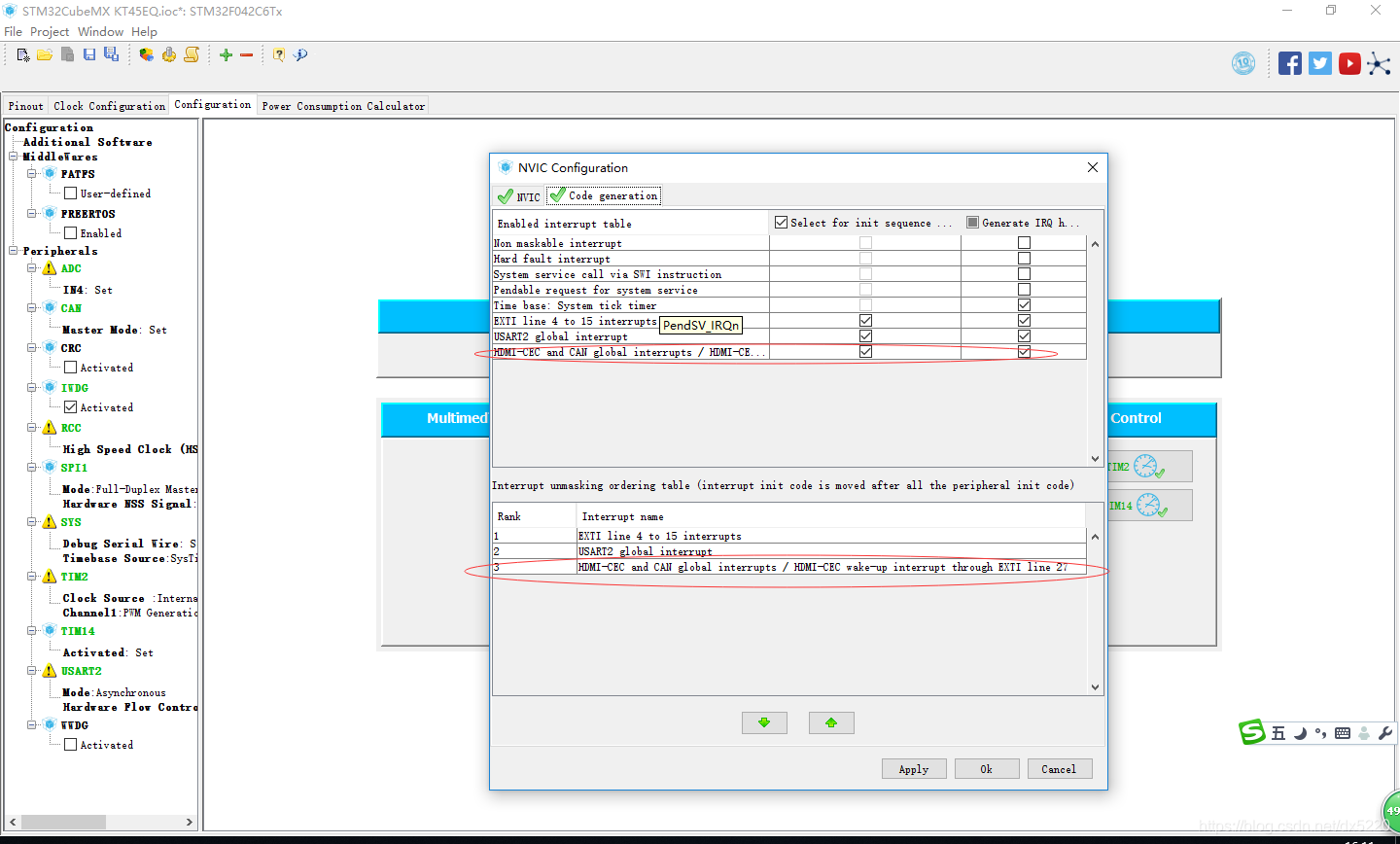Click the ST community network icon
This screenshot has height=844, width=1400.
(1379, 63)
